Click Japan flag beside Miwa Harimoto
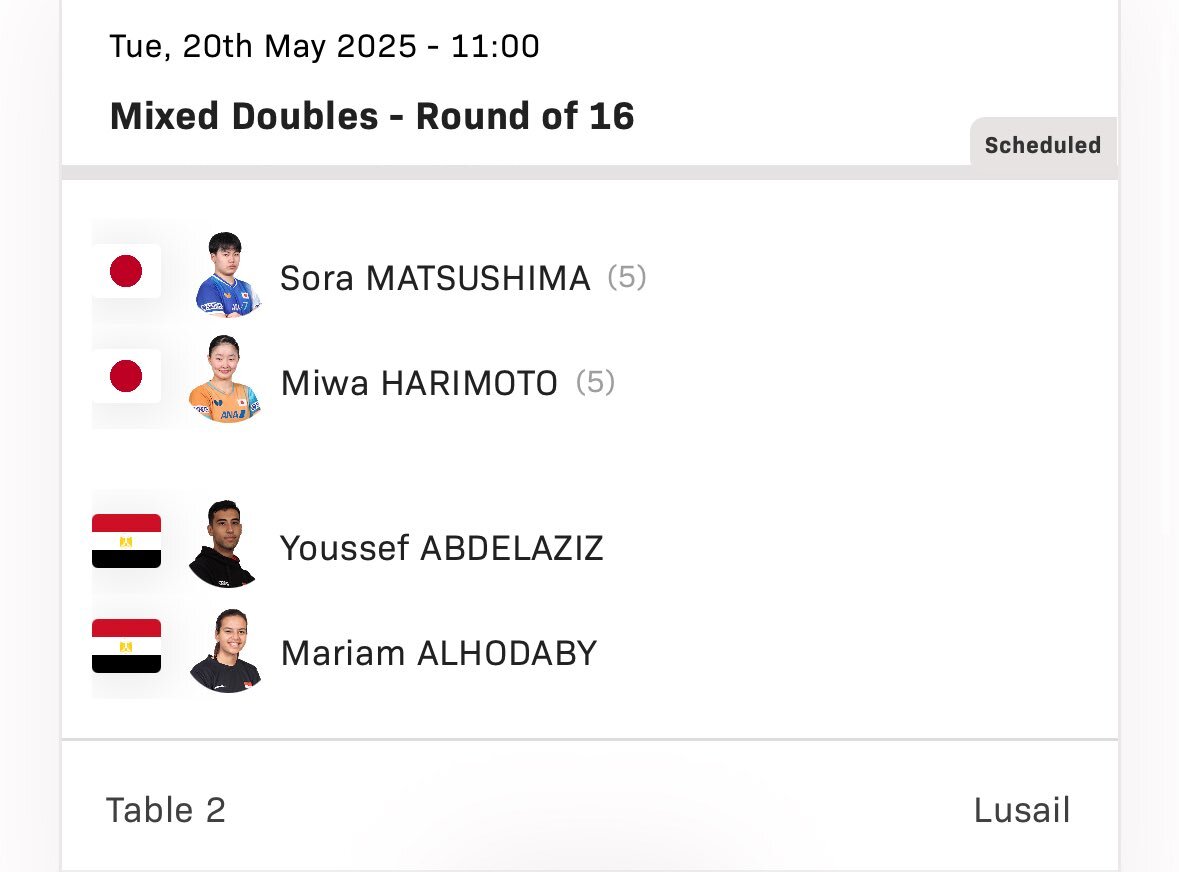1179x872 pixels. click(x=126, y=377)
